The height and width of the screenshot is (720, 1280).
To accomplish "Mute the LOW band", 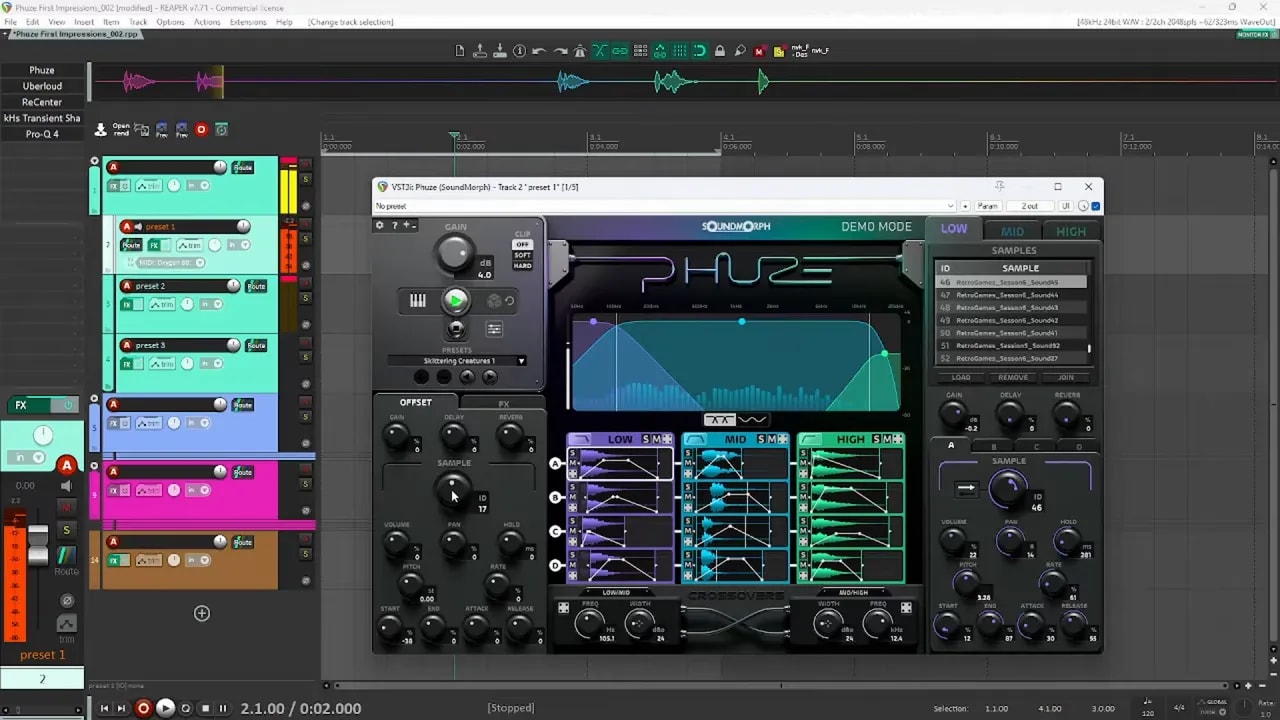I will tap(656, 439).
